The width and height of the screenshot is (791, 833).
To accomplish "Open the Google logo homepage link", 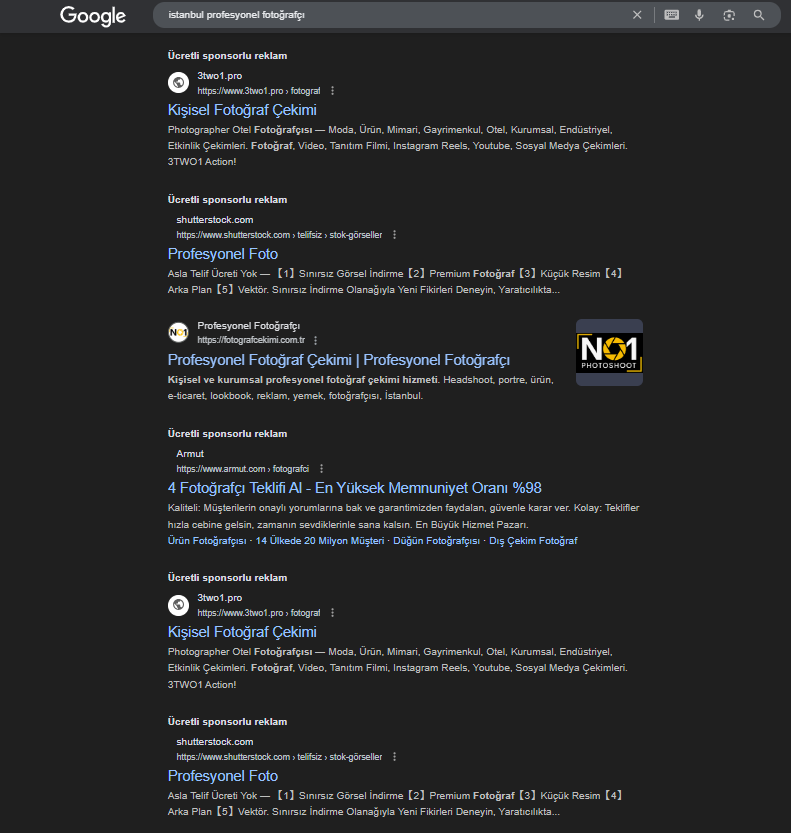I will click(x=93, y=16).
